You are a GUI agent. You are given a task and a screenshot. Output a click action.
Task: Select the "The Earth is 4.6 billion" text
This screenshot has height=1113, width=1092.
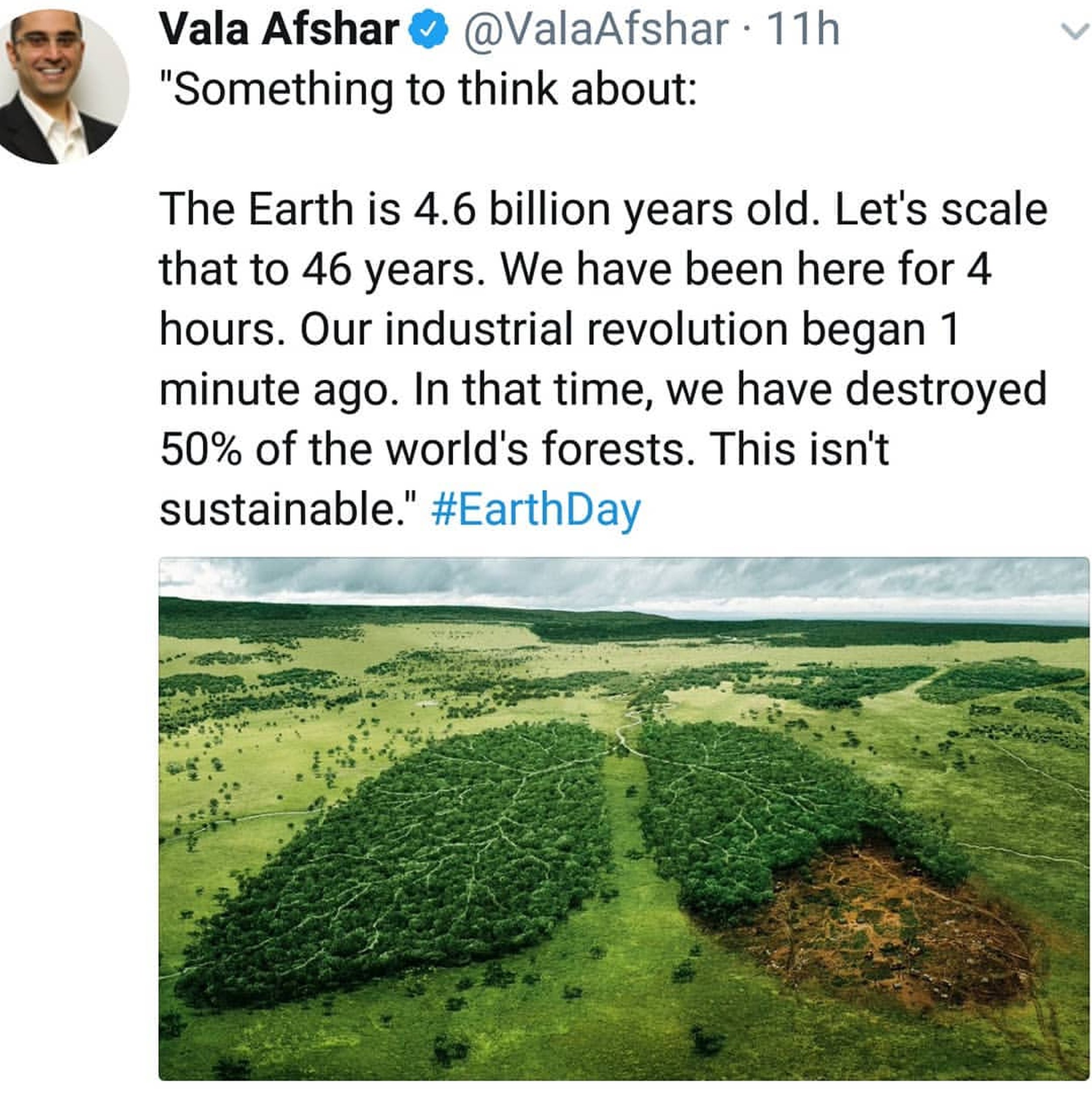(x=317, y=209)
